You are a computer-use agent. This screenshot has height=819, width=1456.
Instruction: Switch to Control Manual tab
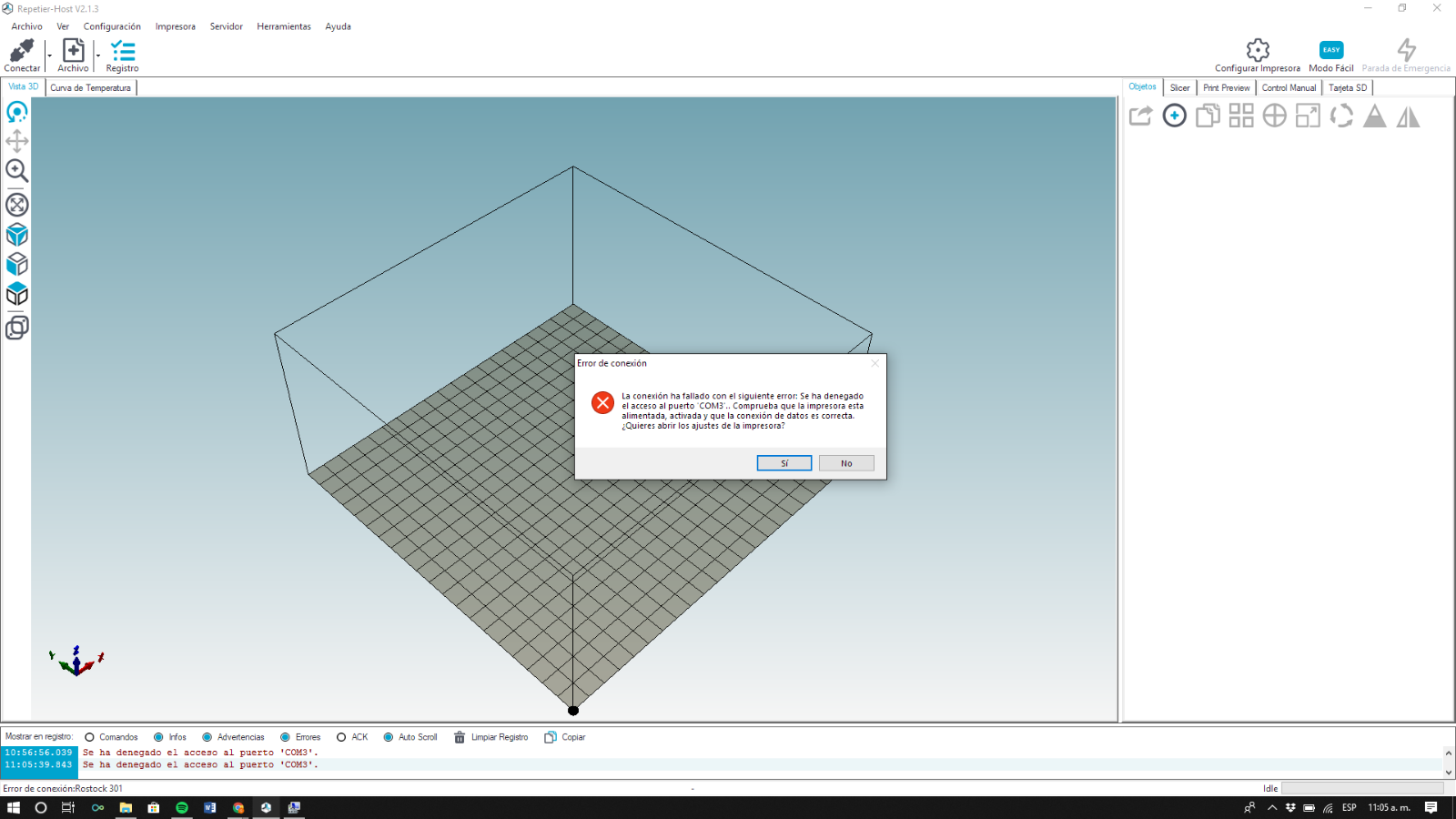click(1289, 87)
